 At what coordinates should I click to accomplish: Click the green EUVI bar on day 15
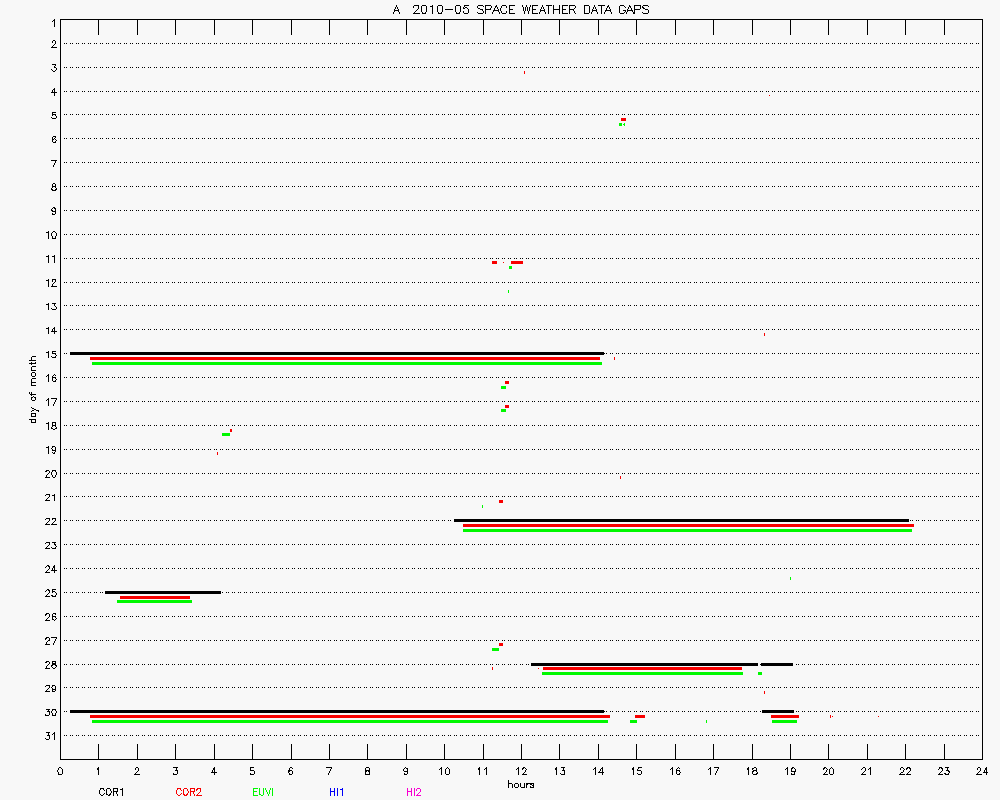pyautogui.click(x=346, y=363)
